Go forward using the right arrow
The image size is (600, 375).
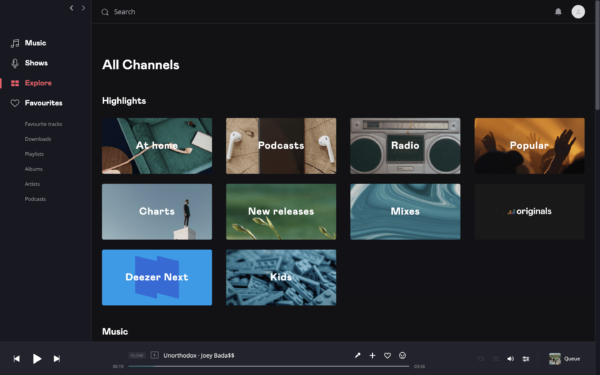click(83, 8)
